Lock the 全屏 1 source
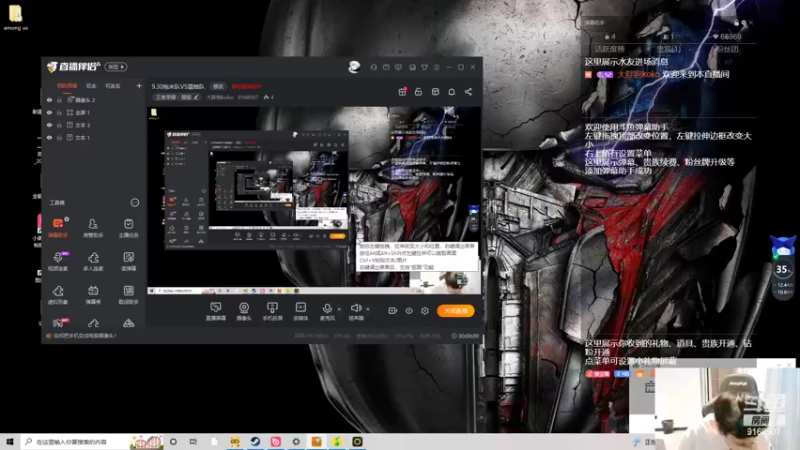The height and width of the screenshot is (450, 800). pyautogui.click(x=59, y=113)
